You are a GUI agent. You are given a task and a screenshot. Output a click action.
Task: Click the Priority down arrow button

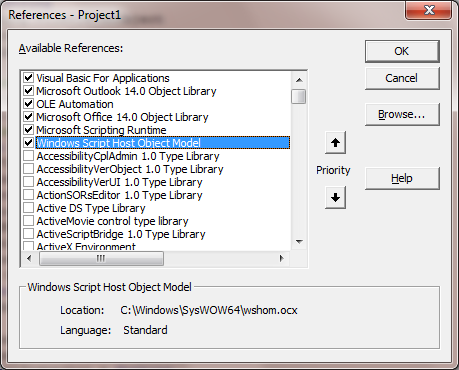click(x=335, y=198)
